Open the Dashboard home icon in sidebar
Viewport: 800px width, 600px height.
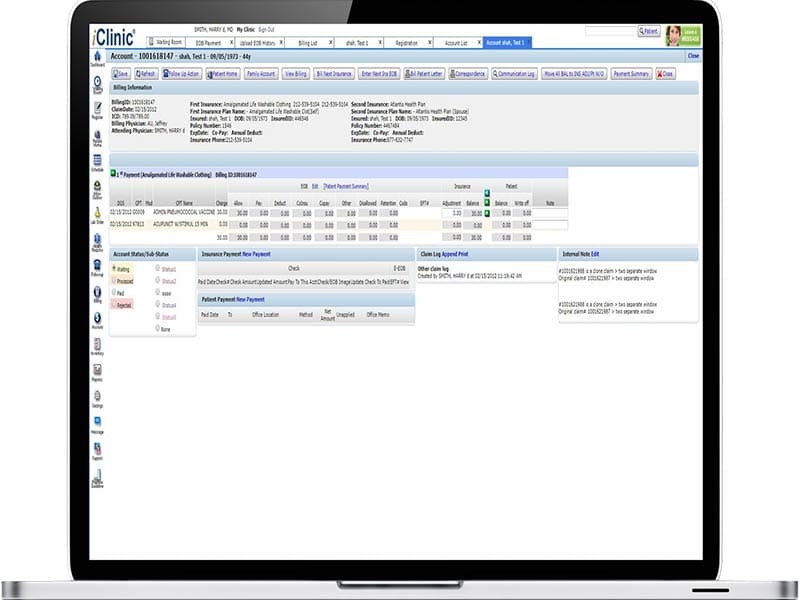(97, 58)
